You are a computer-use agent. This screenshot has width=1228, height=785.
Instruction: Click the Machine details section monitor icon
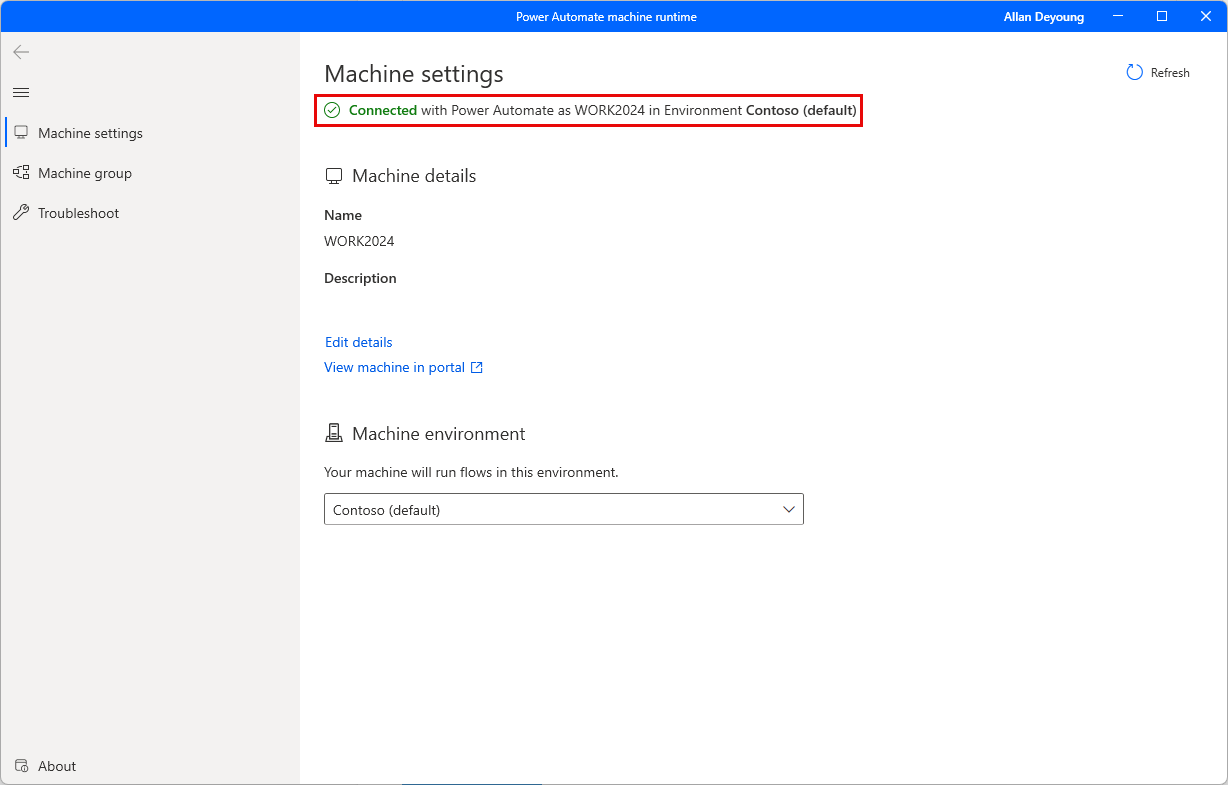(333, 175)
